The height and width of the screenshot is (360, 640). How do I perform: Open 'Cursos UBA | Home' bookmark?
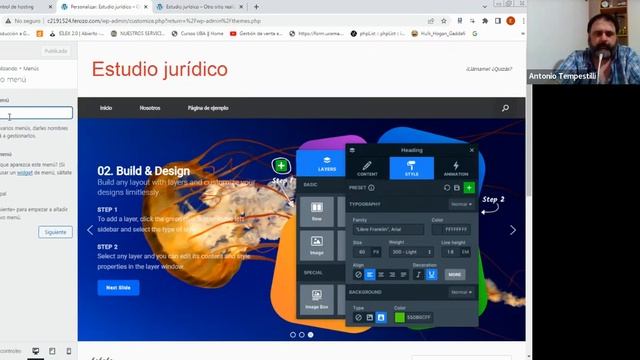coord(198,34)
